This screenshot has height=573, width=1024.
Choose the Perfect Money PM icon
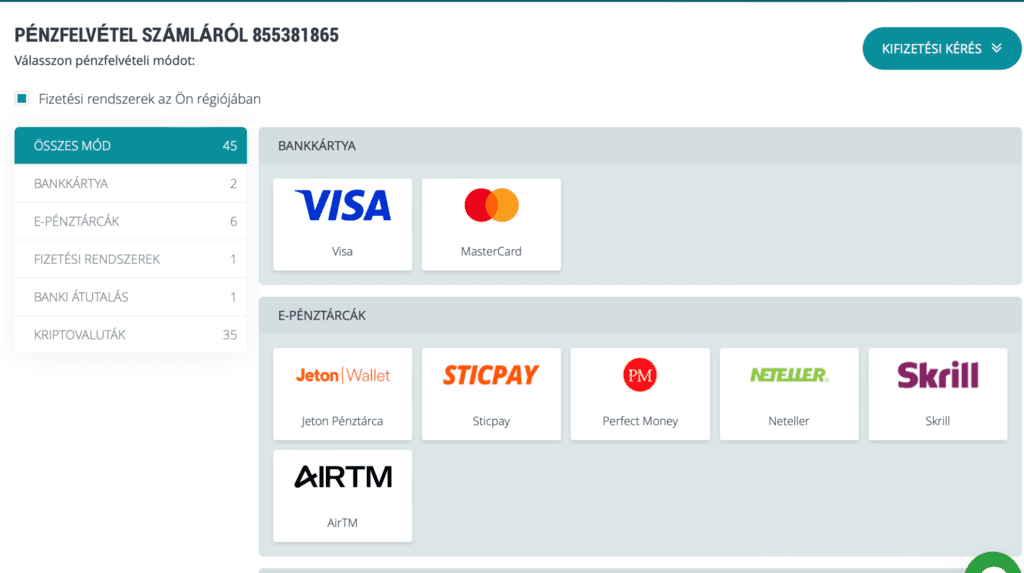639,375
